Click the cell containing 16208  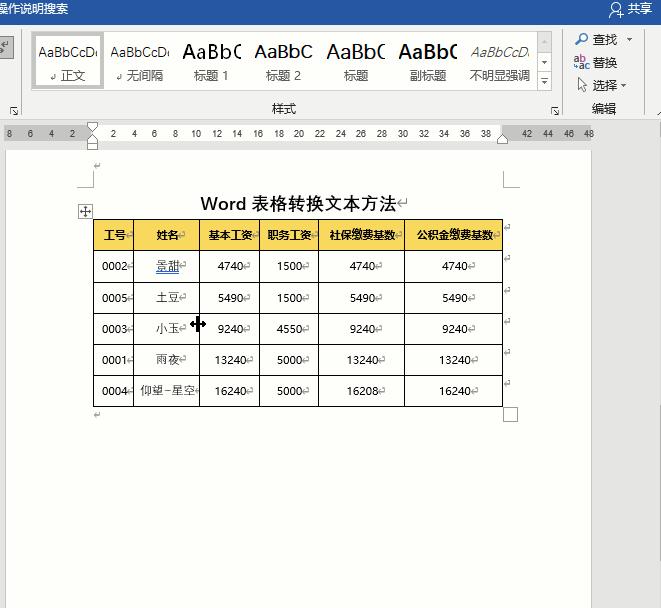362,391
